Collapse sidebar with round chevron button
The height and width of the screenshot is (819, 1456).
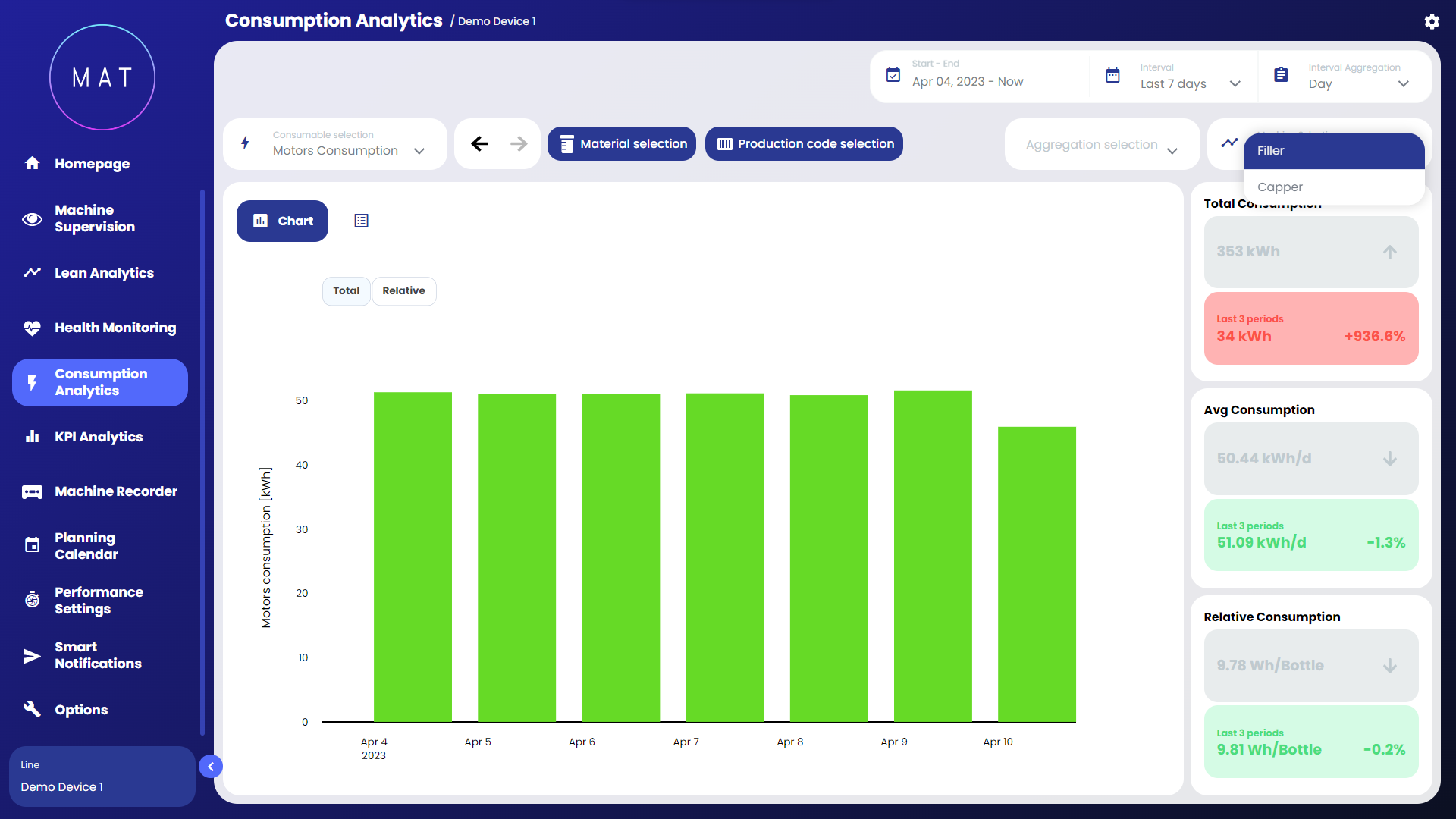tap(211, 767)
